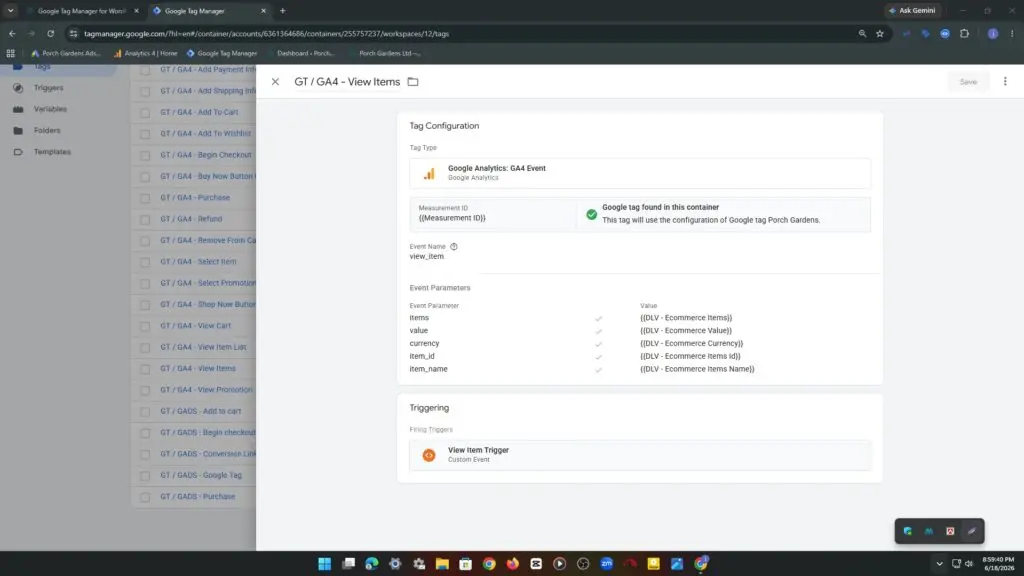Image resolution: width=1024 pixels, height=576 pixels.
Task: Click the Event Name view_item field
Action: pos(426,257)
